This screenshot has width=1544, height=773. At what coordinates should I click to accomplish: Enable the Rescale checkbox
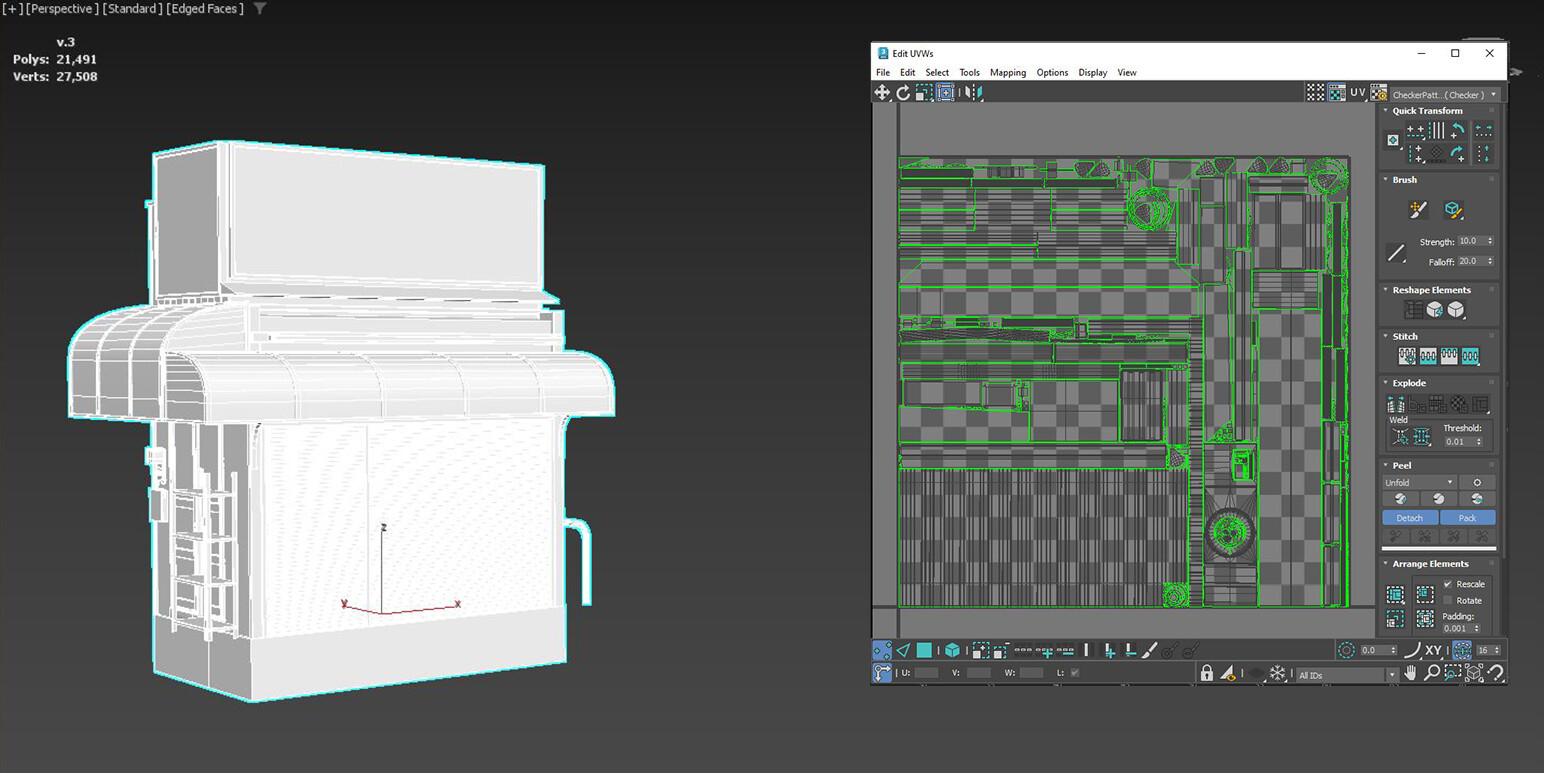[1447, 584]
